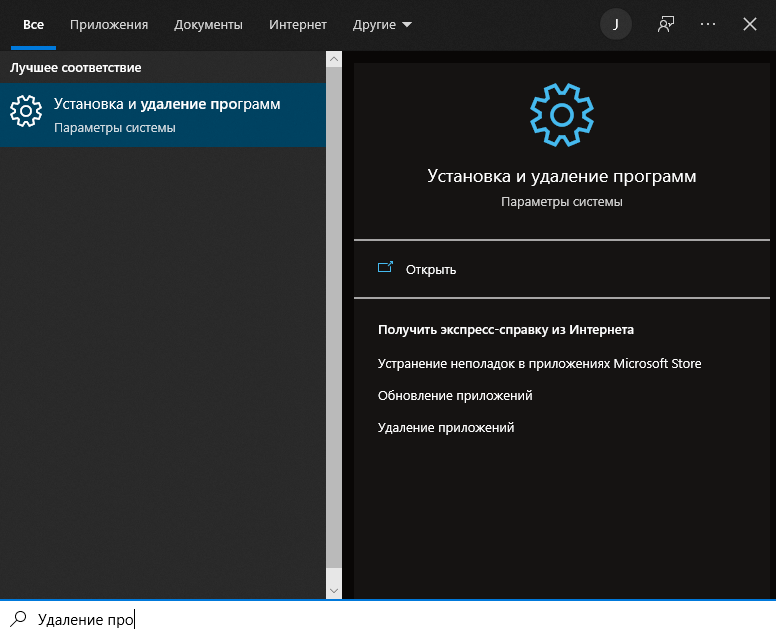Click the magnifier icon in the search box
Image resolution: width=776 pixels, height=635 pixels.
click(18, 619)
